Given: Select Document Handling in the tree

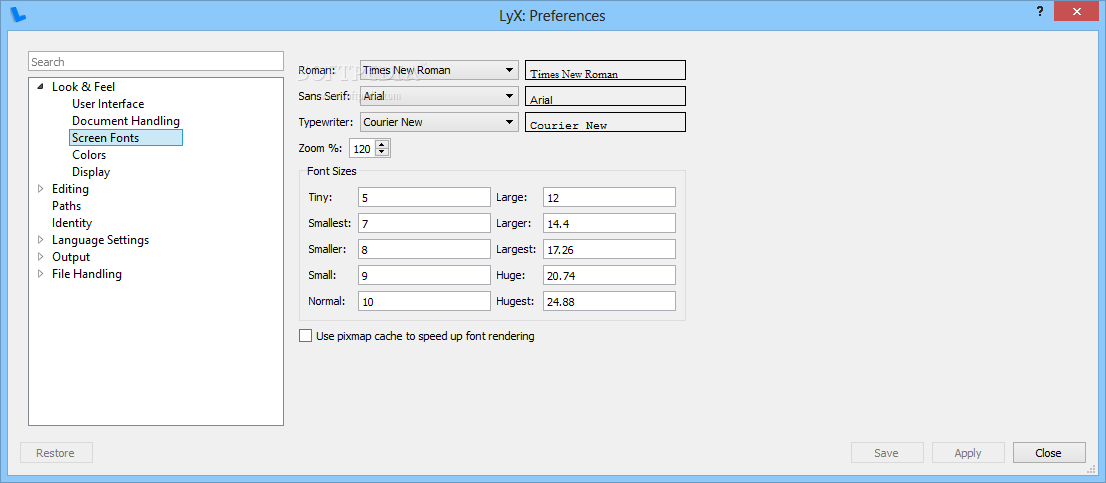Looking at the screenshot, I should pyautogui.click(x=126, y=121).
